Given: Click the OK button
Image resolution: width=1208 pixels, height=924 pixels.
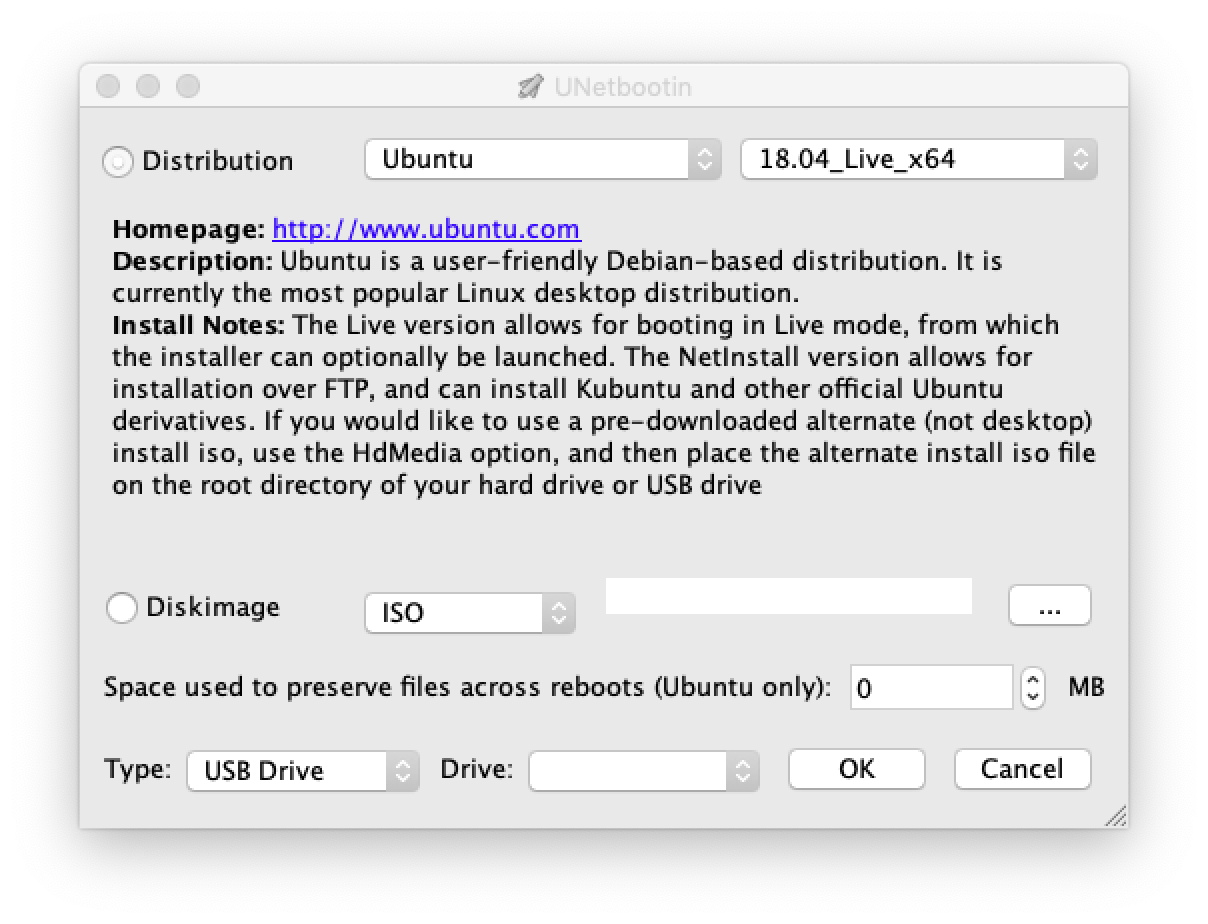Looking at the screenshot, I should 857,769.
